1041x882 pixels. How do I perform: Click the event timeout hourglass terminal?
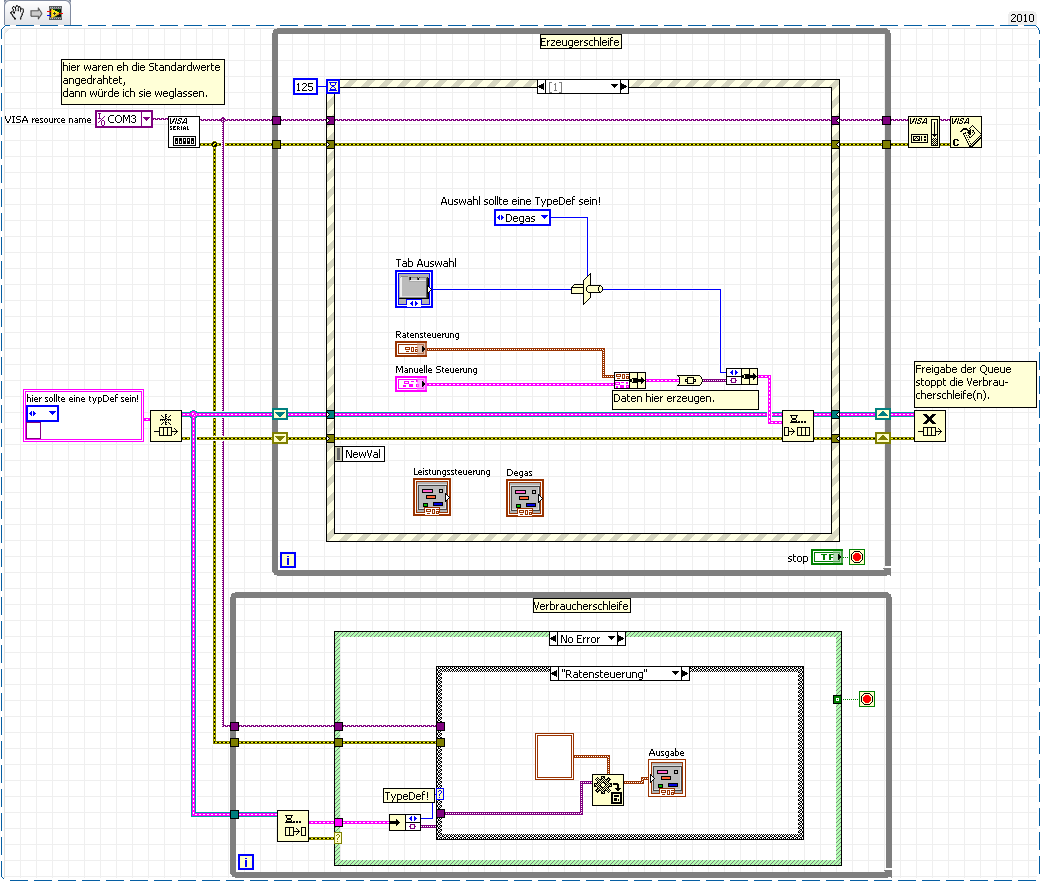333,87
